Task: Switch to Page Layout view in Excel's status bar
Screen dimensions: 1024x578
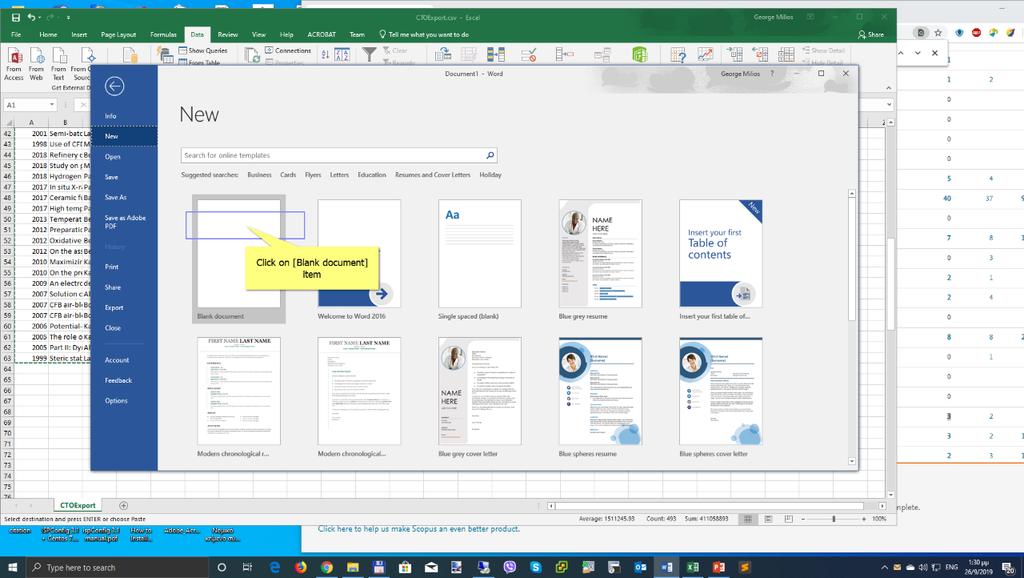Action: [768, 519]
